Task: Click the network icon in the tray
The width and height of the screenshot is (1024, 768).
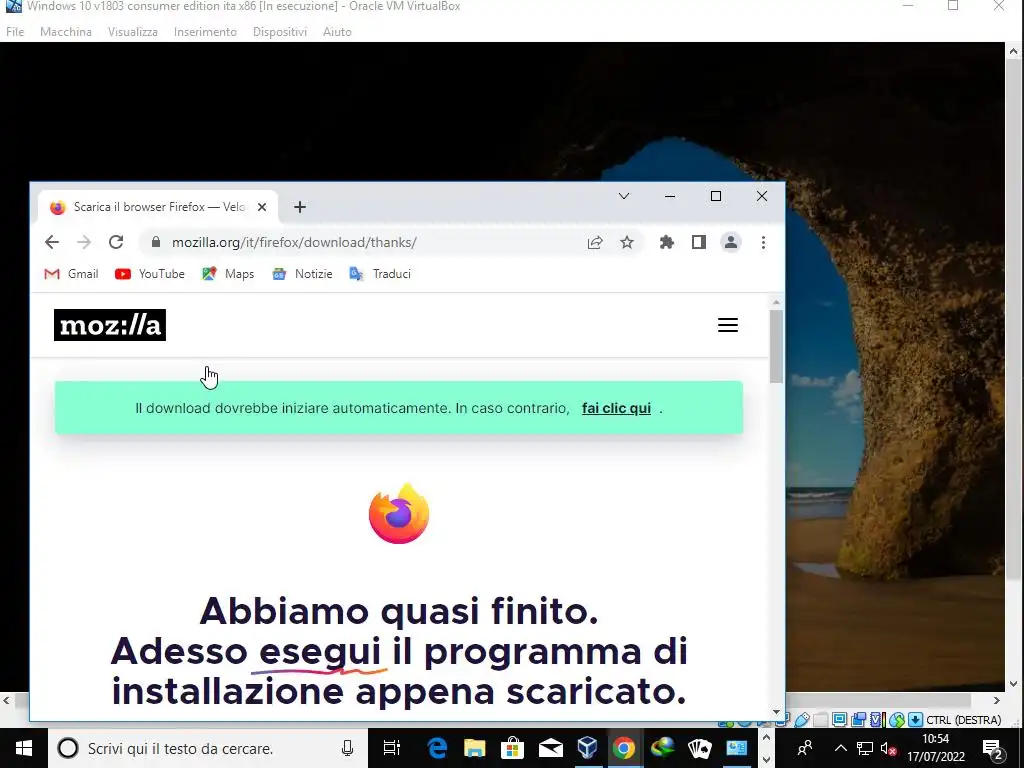Action: (865, 748)
